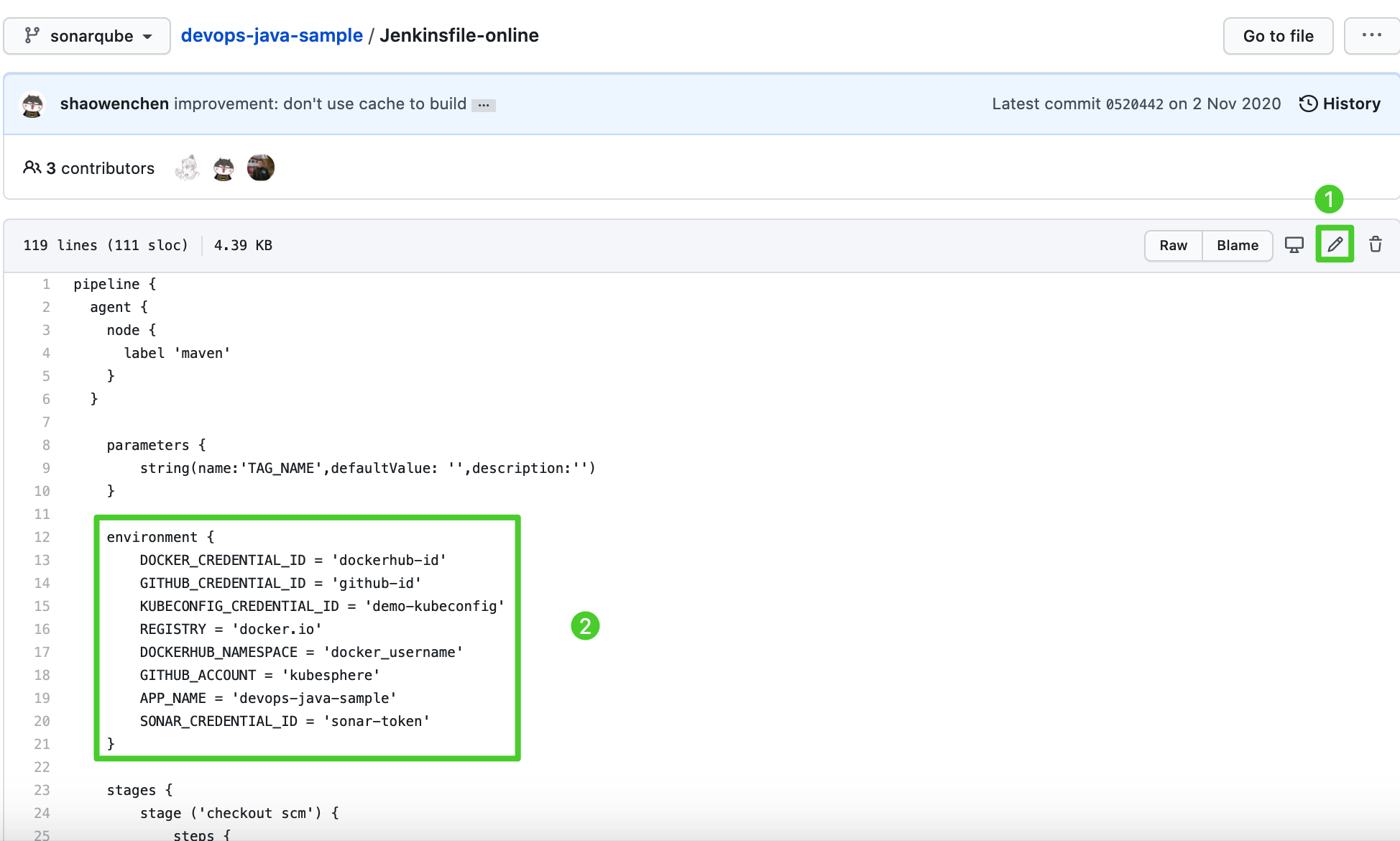Click the devops-java-sample repository link
1400x841 pixels.
(x=270, y=35)
